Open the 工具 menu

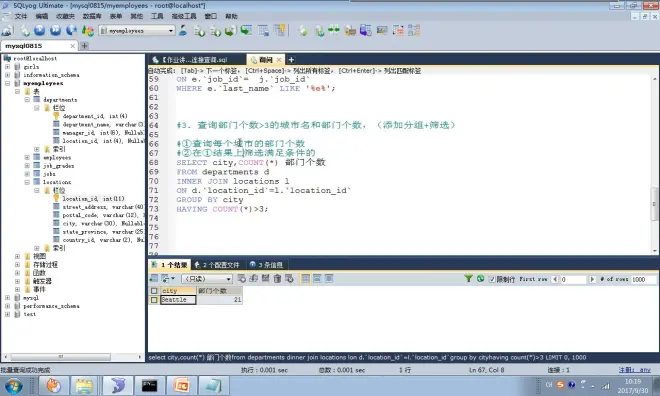pyautogui.click(x=157, y=16)
